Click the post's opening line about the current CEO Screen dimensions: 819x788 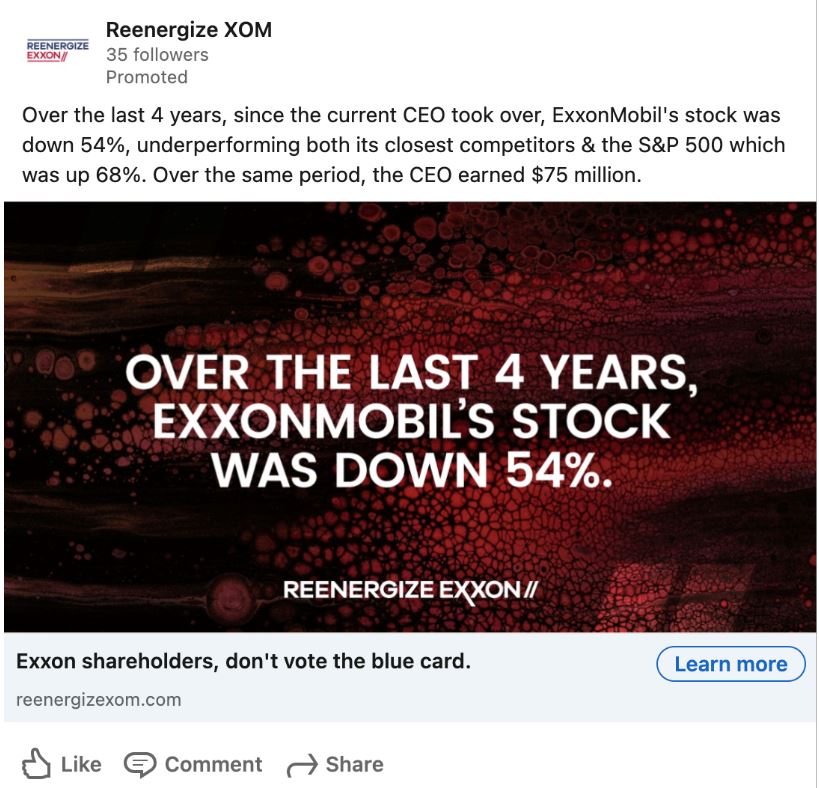click(400, 115)
